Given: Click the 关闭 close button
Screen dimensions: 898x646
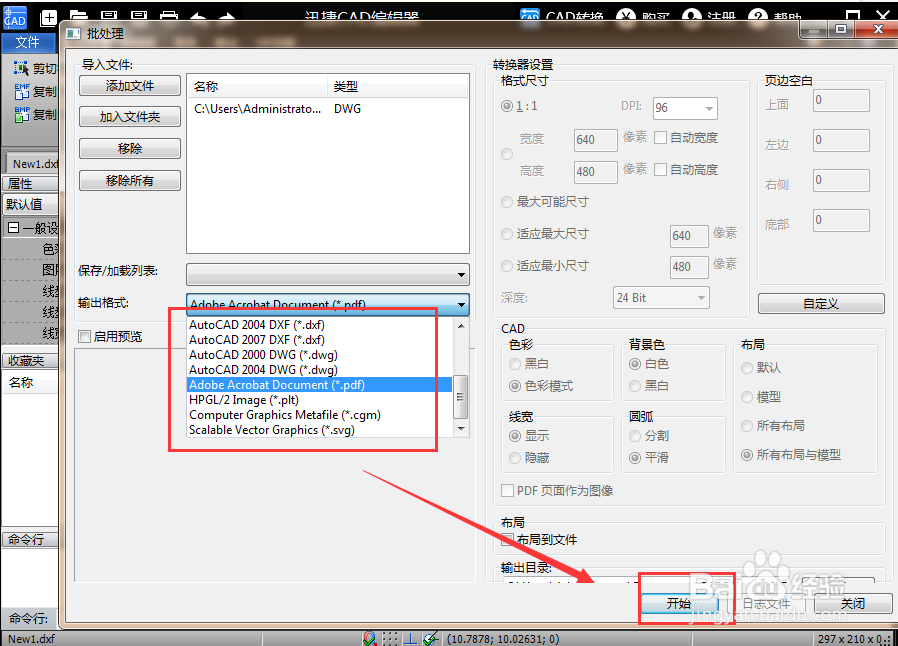Looking at the screenshot, I should click(x=853, y=604).
